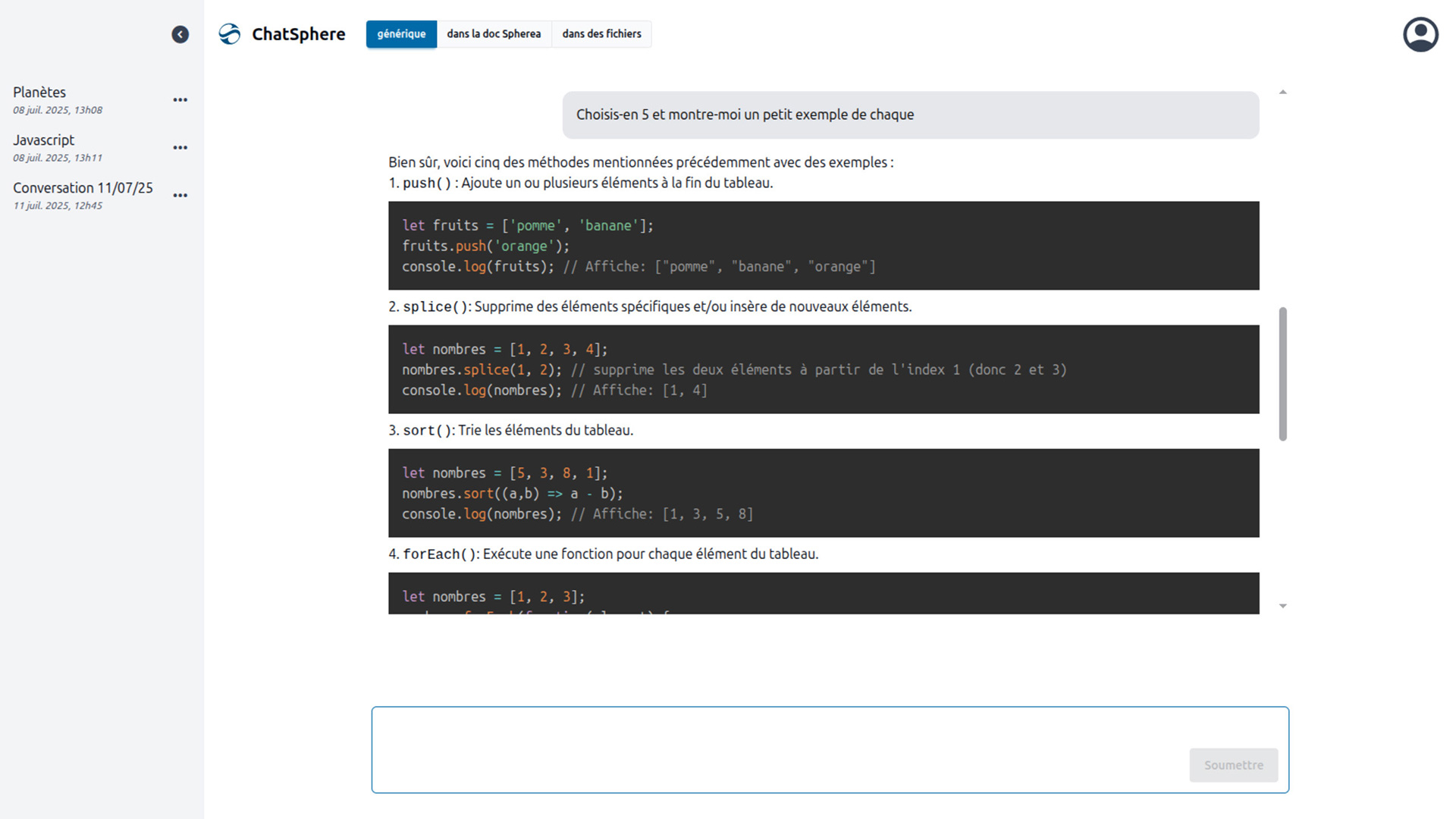This screenshot has height=819, width=1456.
Task: Click the scroll down arrow of chat
Action: [x=1283, y=606]
